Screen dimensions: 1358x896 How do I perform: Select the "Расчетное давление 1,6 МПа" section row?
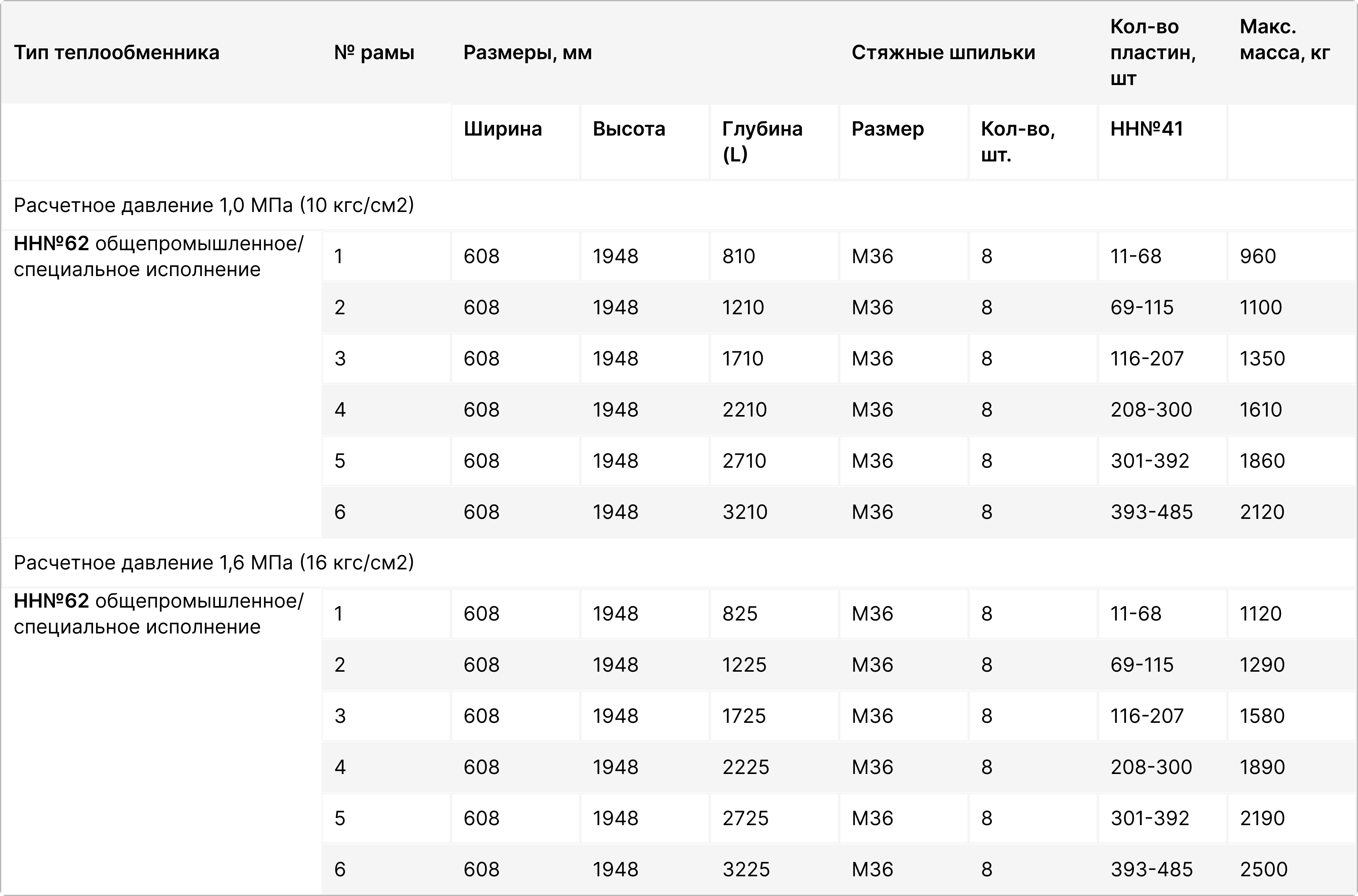click(x=214, y=563)
